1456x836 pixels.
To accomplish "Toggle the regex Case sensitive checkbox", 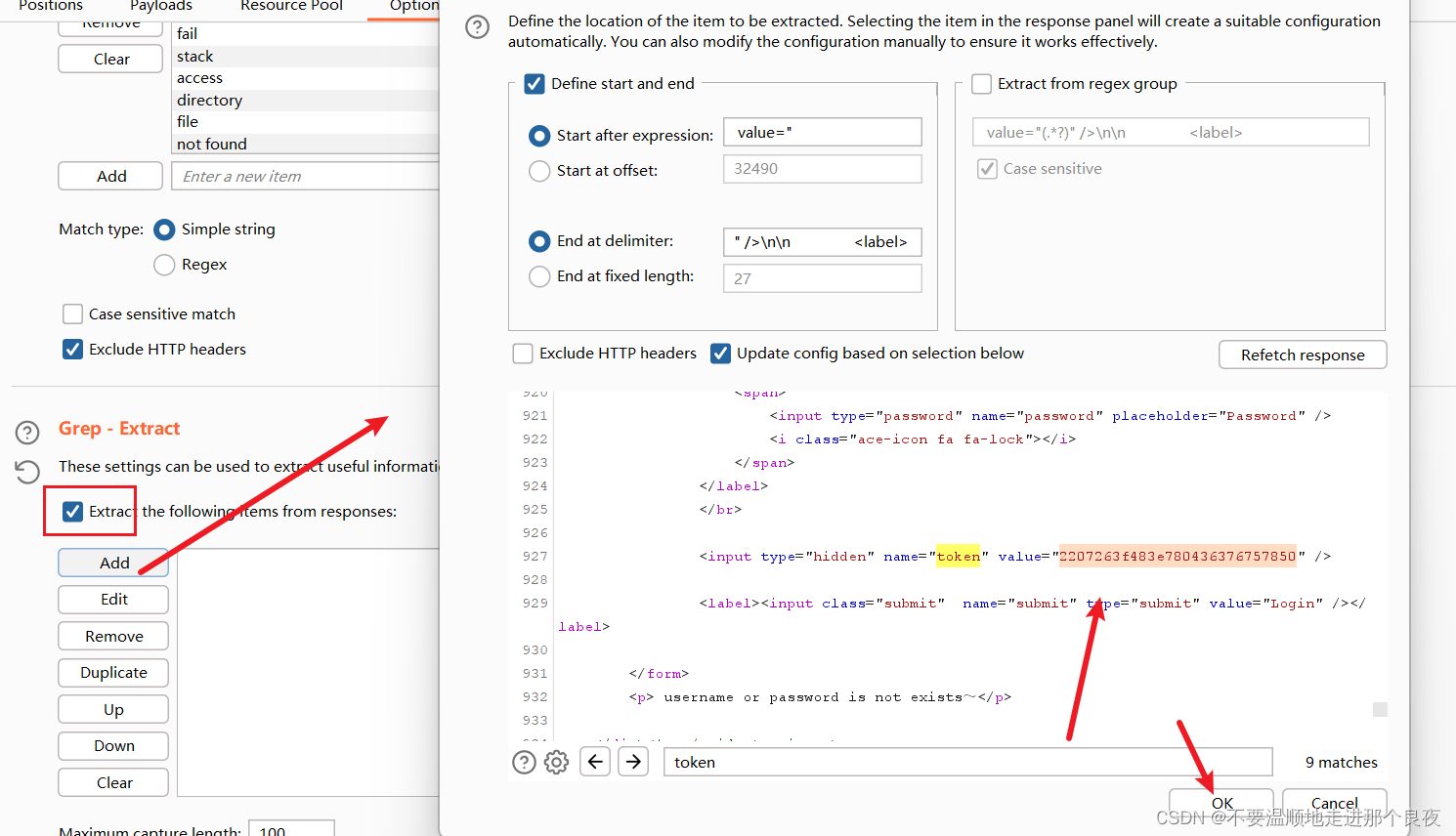I will (x=987, y=169).
